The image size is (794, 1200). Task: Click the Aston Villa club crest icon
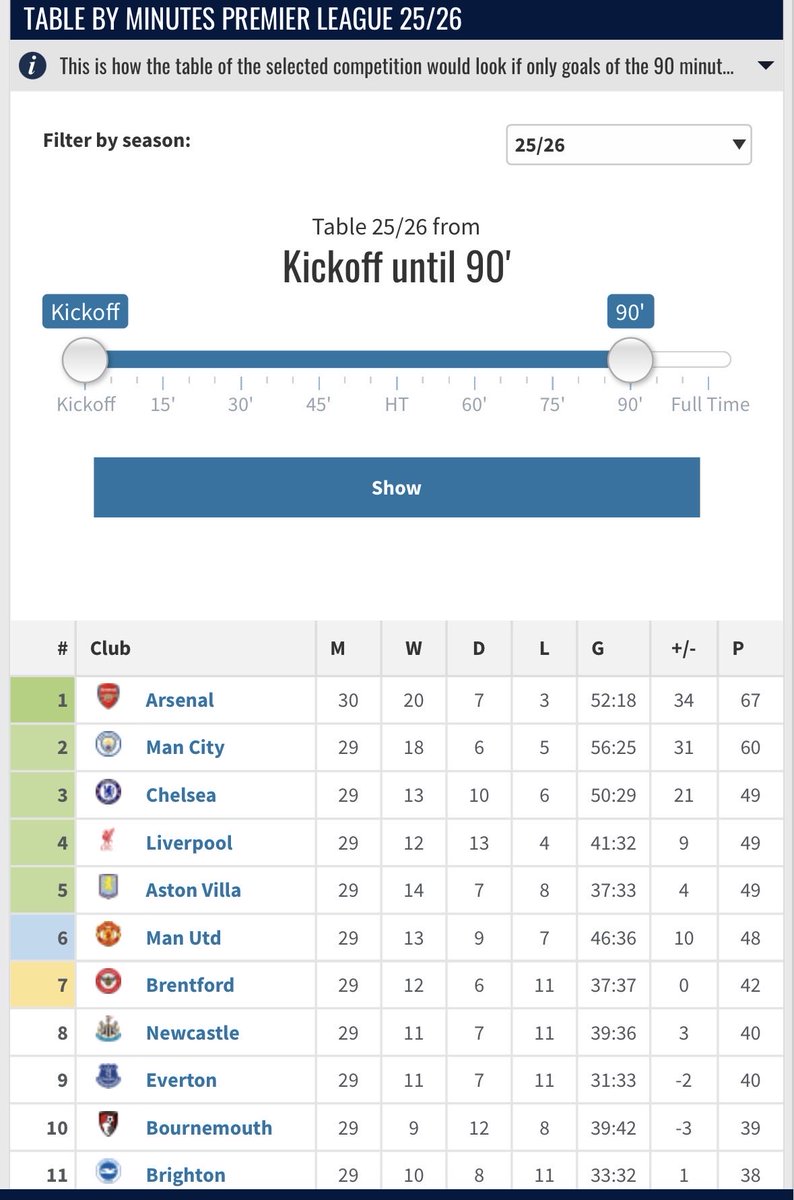pos(107,889)
